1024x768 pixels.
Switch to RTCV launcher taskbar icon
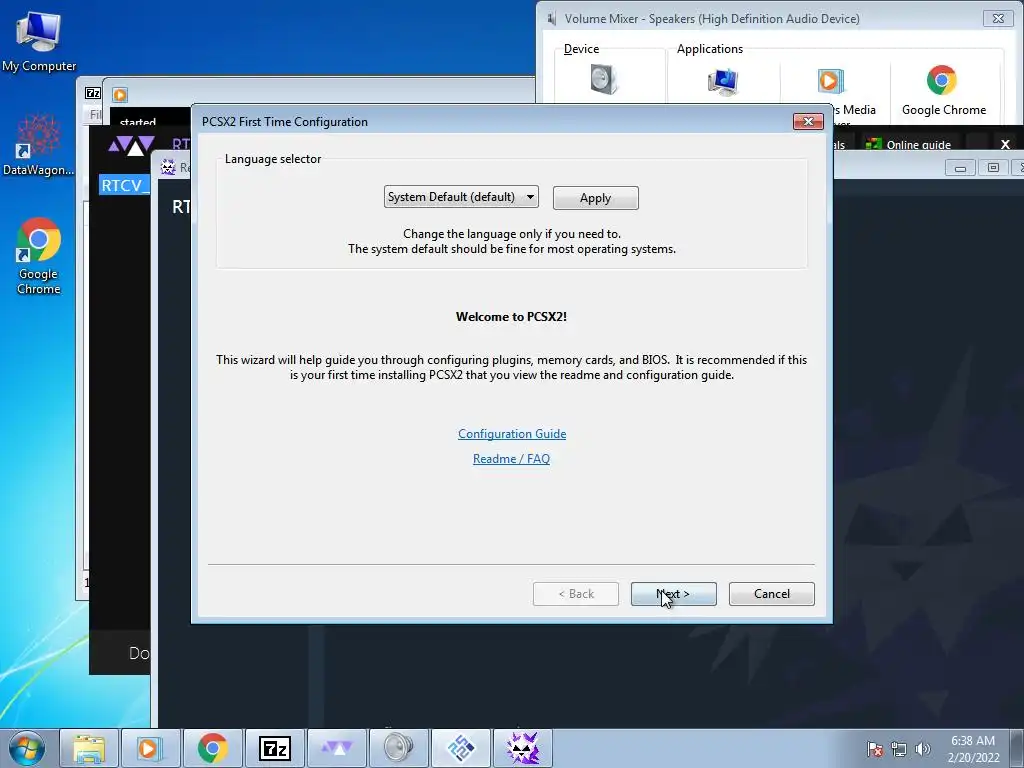coord(336,748)
